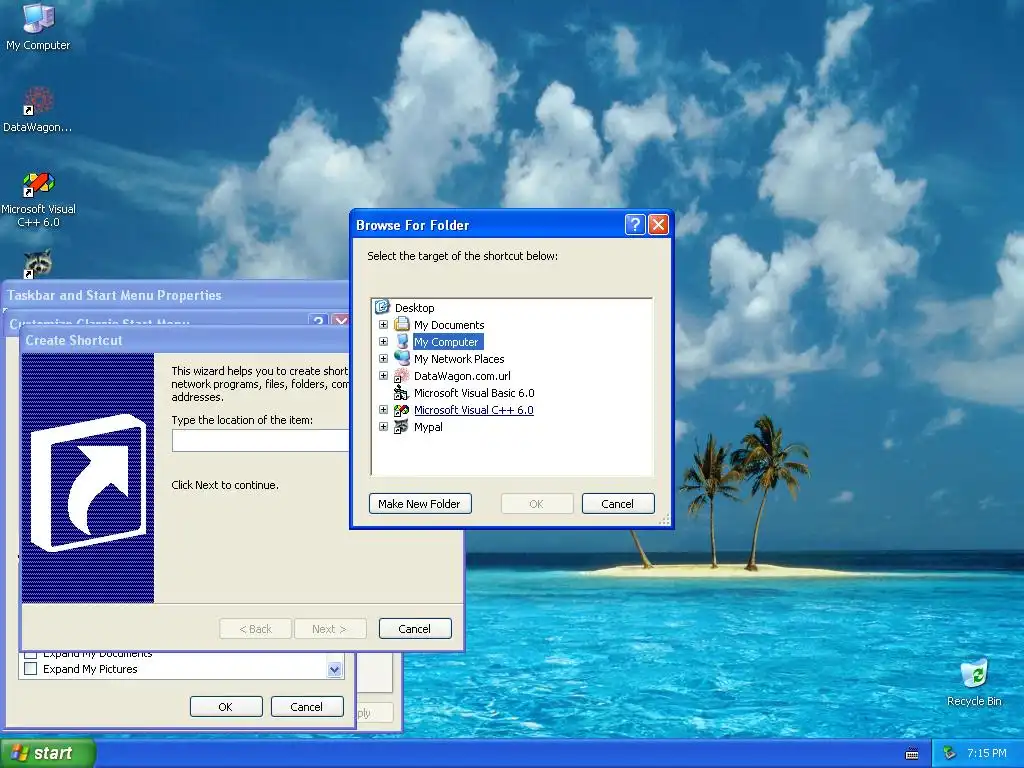Click My Computer icon in folder tree

click(x=402, y=342)
